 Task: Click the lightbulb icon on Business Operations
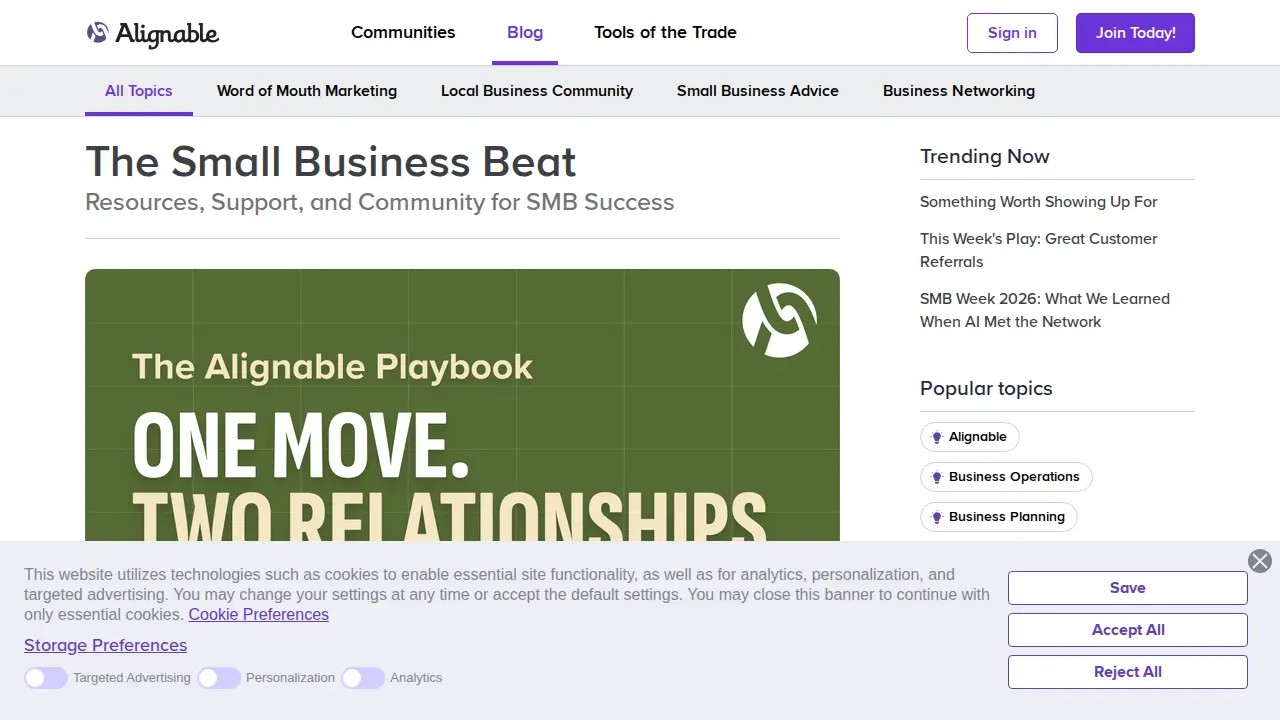(937, 477)
